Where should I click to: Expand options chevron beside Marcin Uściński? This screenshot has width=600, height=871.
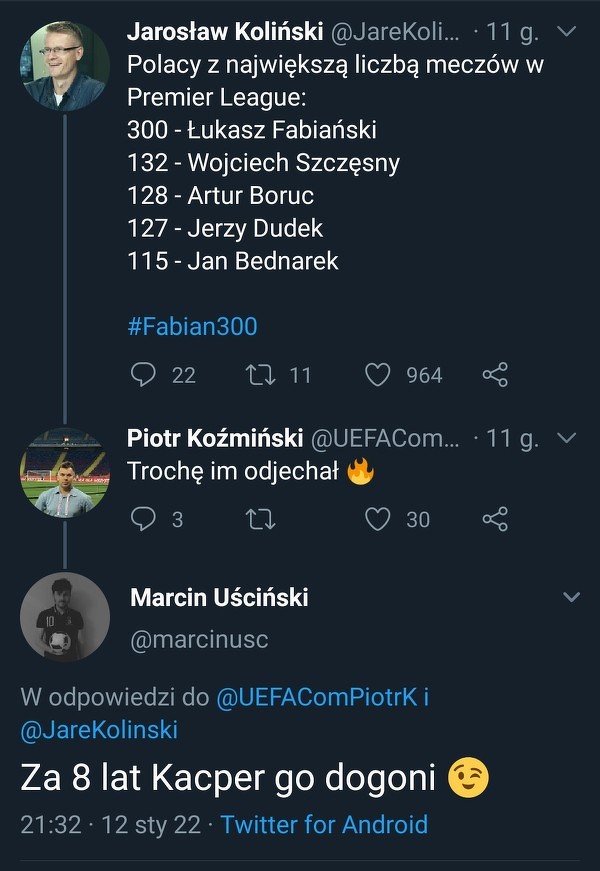[x=571, y=597]
